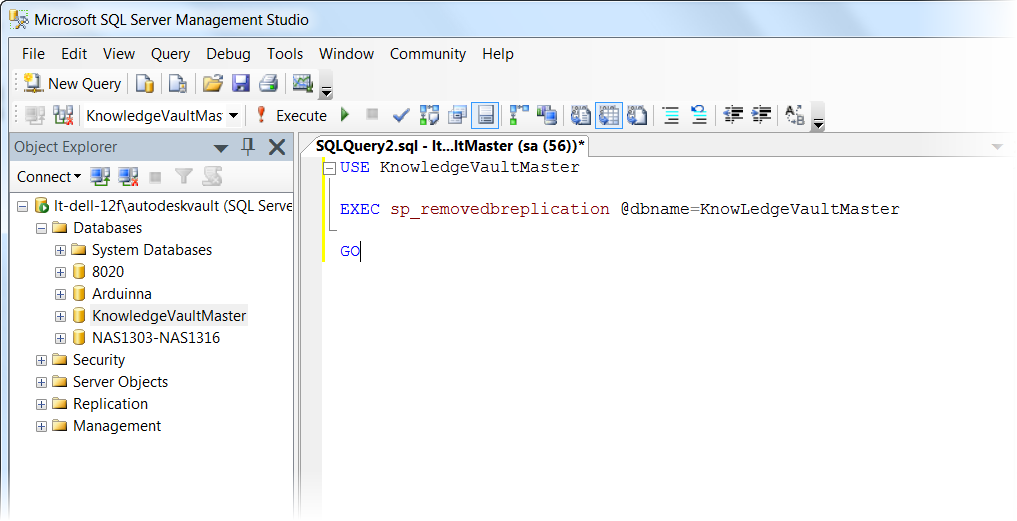This screenshot has height=521, width=1017.
Task: Open the Community menu
Action: pyautogui.click(x=427, y=54)
